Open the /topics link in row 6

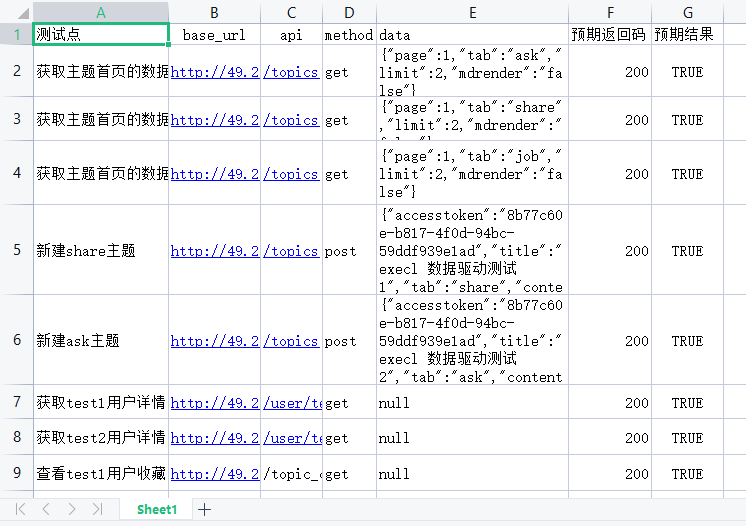click(291, 341)
